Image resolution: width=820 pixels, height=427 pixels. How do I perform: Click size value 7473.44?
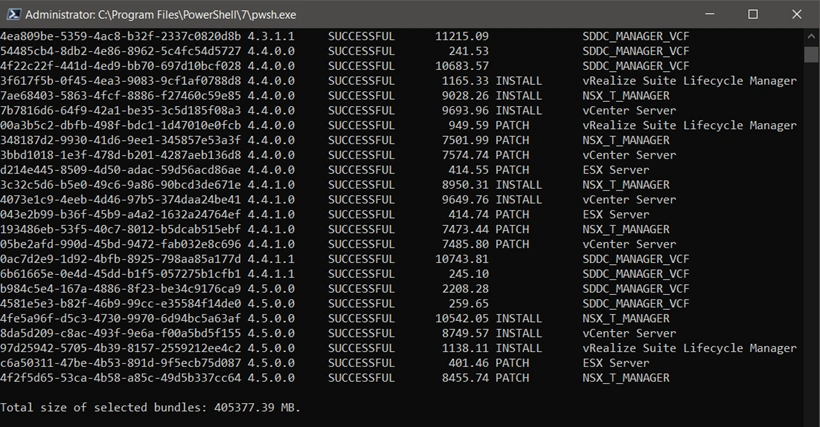(x=465, y=229)
